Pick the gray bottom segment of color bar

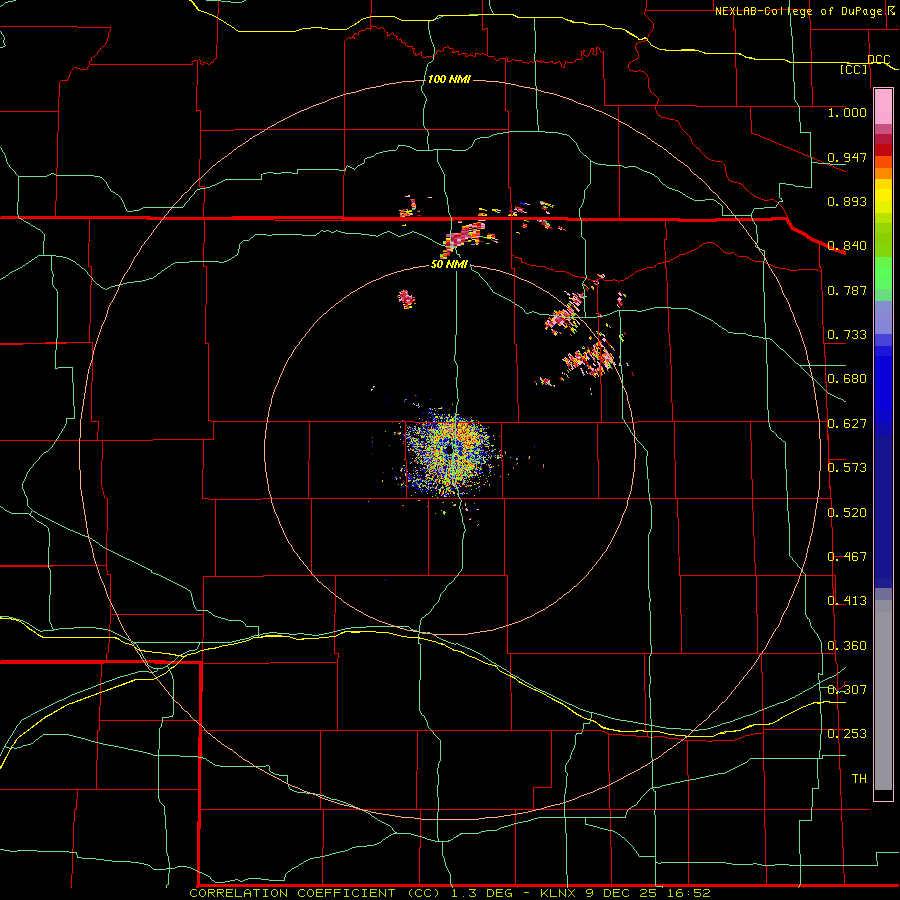click(883, 695)
